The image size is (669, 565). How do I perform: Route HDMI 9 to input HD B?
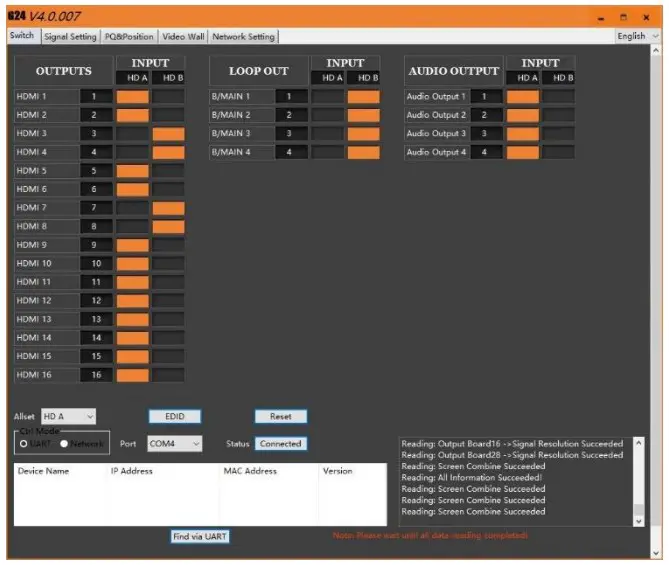(169, 245)
